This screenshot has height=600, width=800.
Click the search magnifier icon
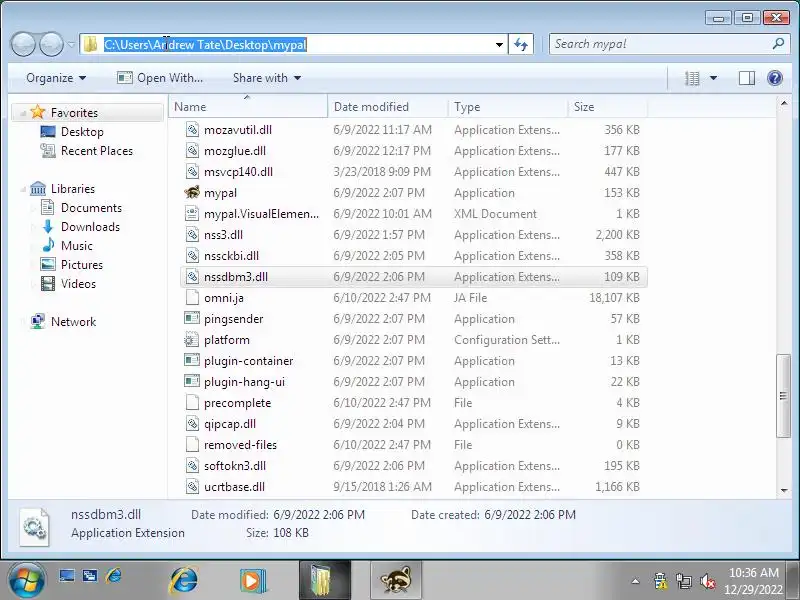(778, 44)
